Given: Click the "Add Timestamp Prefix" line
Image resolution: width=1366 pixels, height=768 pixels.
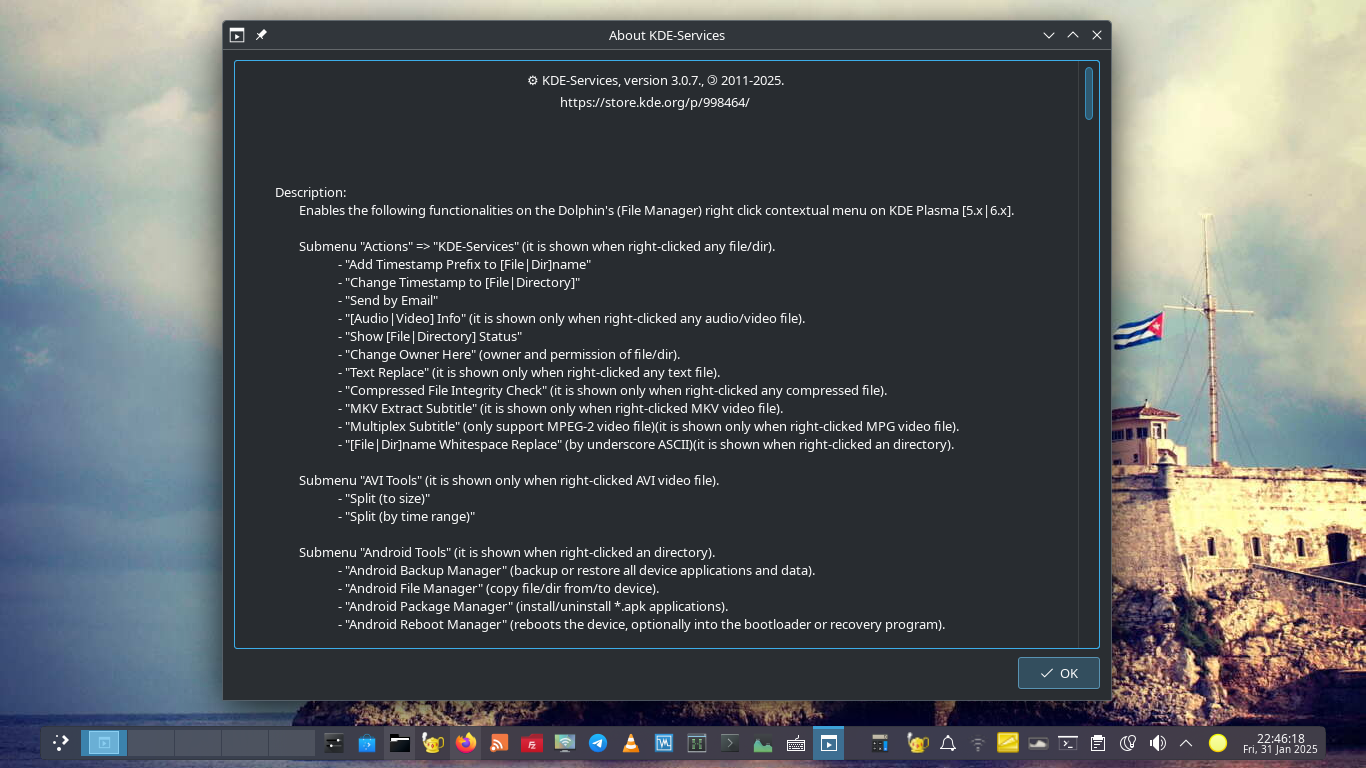Looking at the screenshot, I should coord(464,264).
